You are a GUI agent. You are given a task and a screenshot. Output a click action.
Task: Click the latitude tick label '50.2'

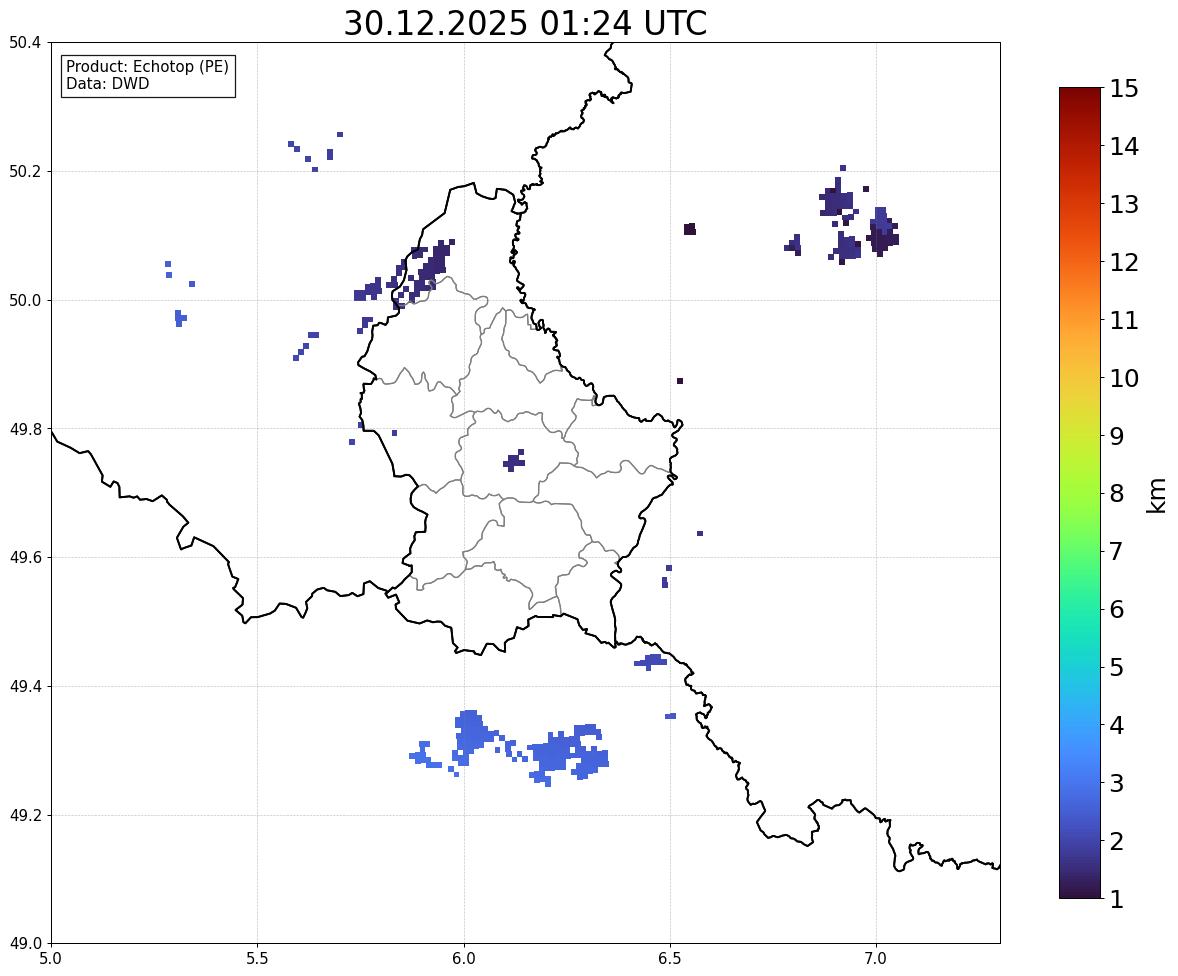[25, 171]
